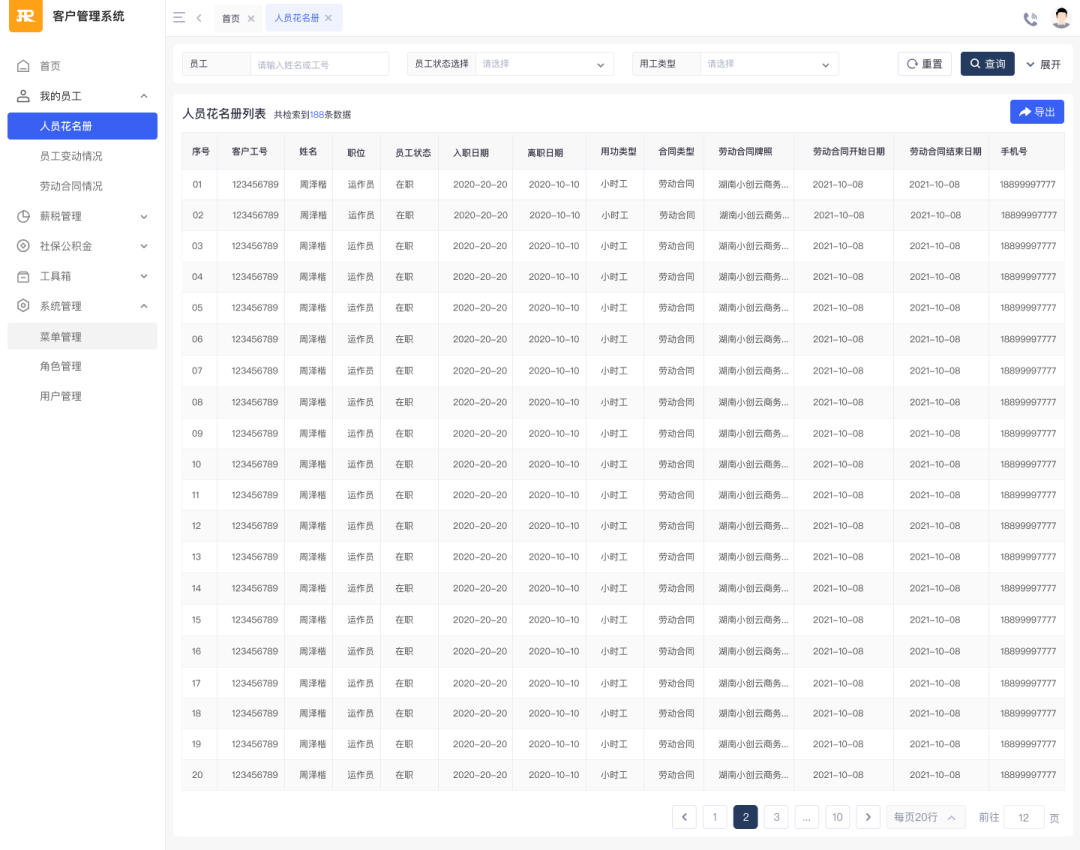
Task: Click the company name in row 05
Action: click(x=754, y=308)
